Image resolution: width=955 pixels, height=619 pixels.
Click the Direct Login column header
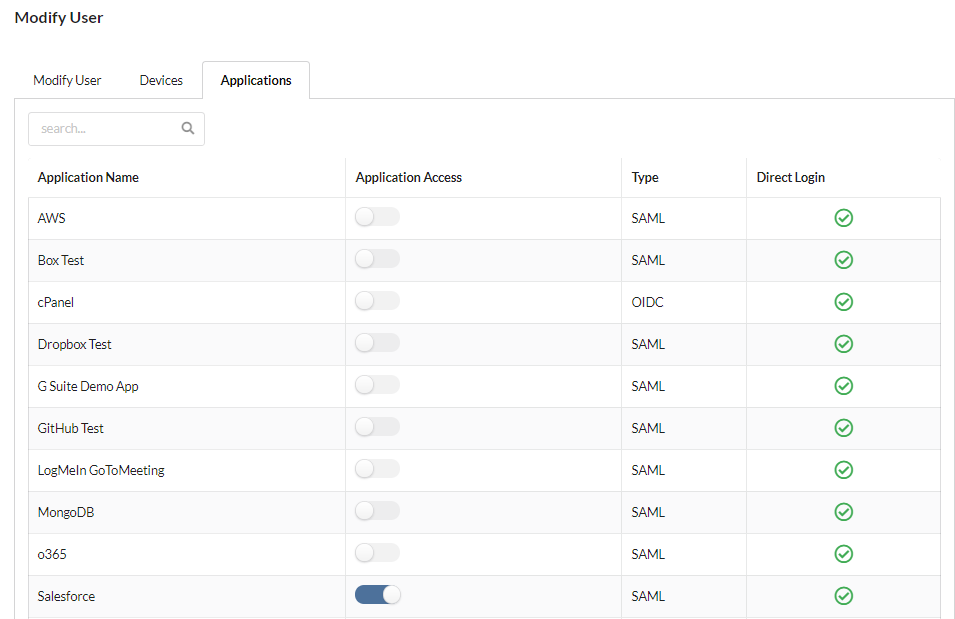tap(791, 177)
